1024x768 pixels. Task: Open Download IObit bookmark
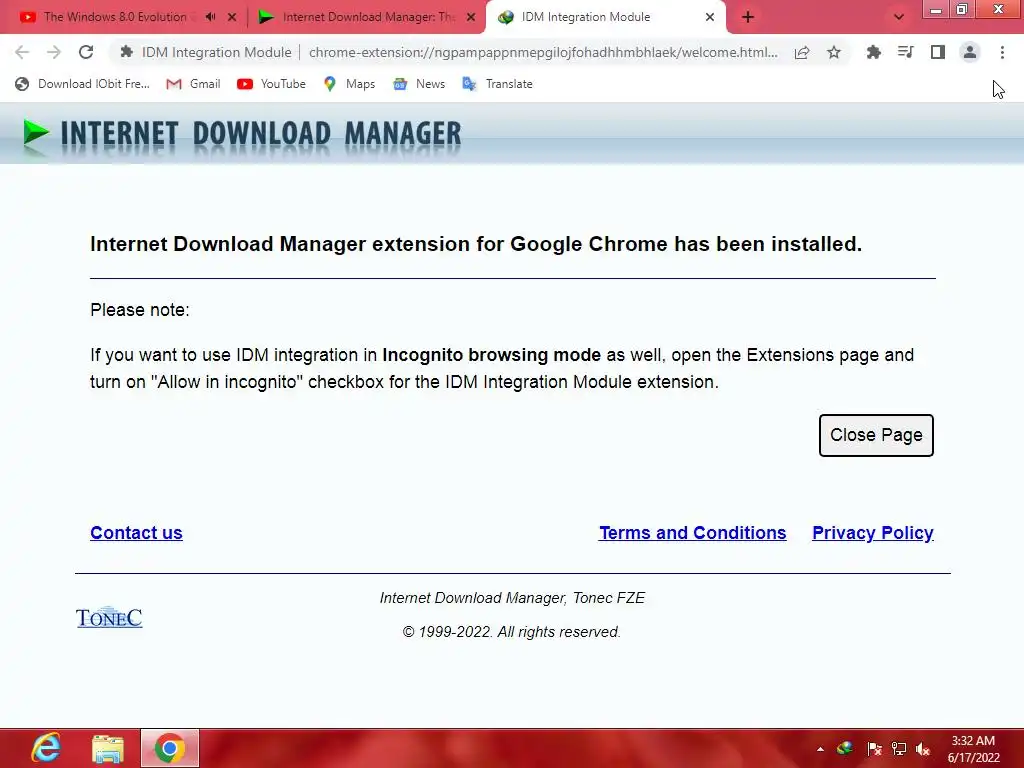pos(82,84)
